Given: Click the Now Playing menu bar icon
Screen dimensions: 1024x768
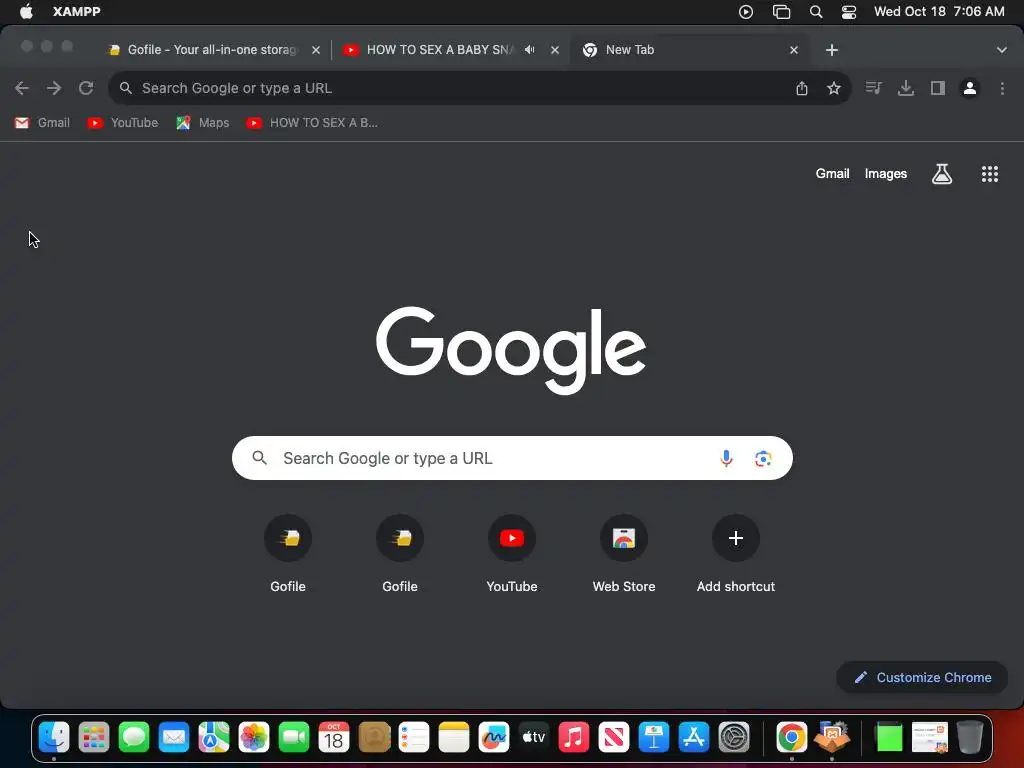Looking at the screenshot, I should click(745, 12).
